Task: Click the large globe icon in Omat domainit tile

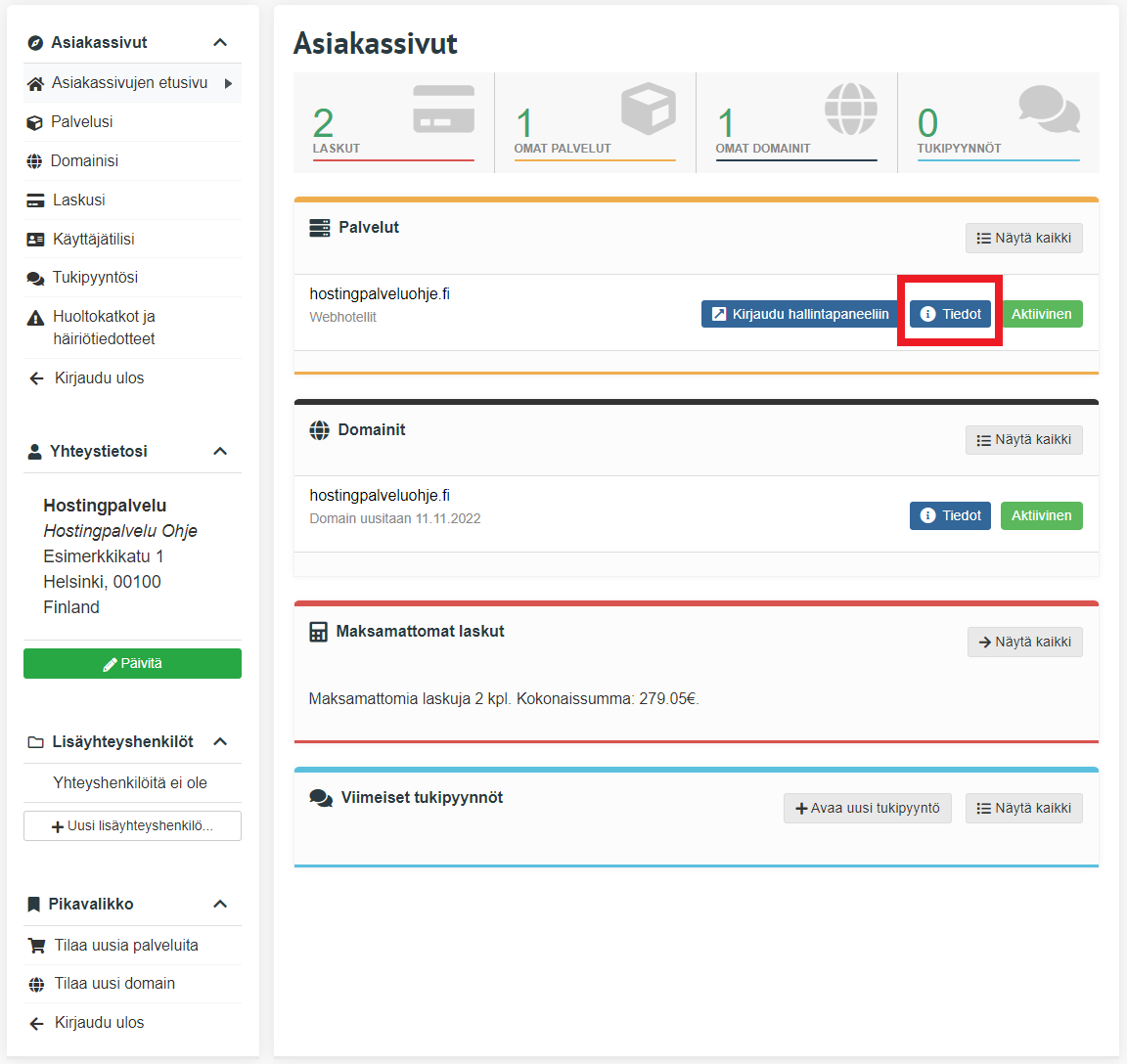Action: coord(851,110)
